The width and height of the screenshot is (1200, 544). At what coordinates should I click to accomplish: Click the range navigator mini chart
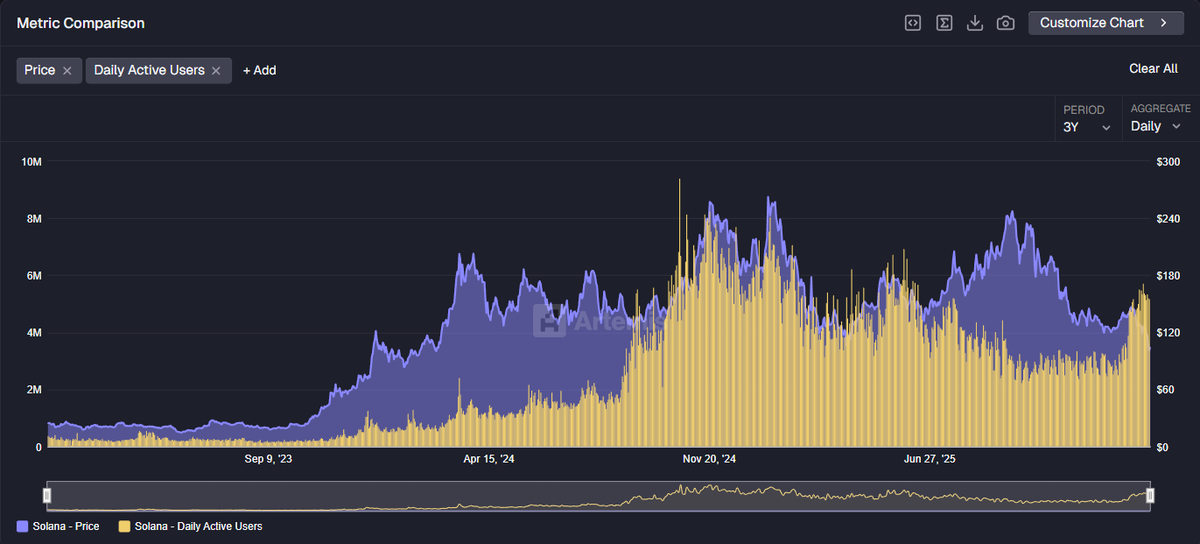(x=598, y=496)
